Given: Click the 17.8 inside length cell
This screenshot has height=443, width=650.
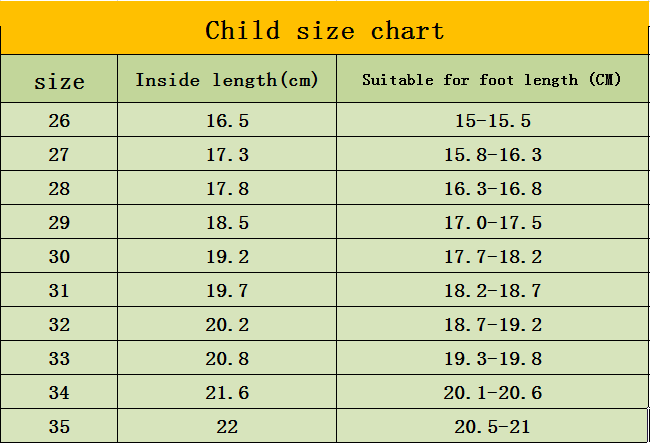Looking at the screenshot, I should 227,189.
